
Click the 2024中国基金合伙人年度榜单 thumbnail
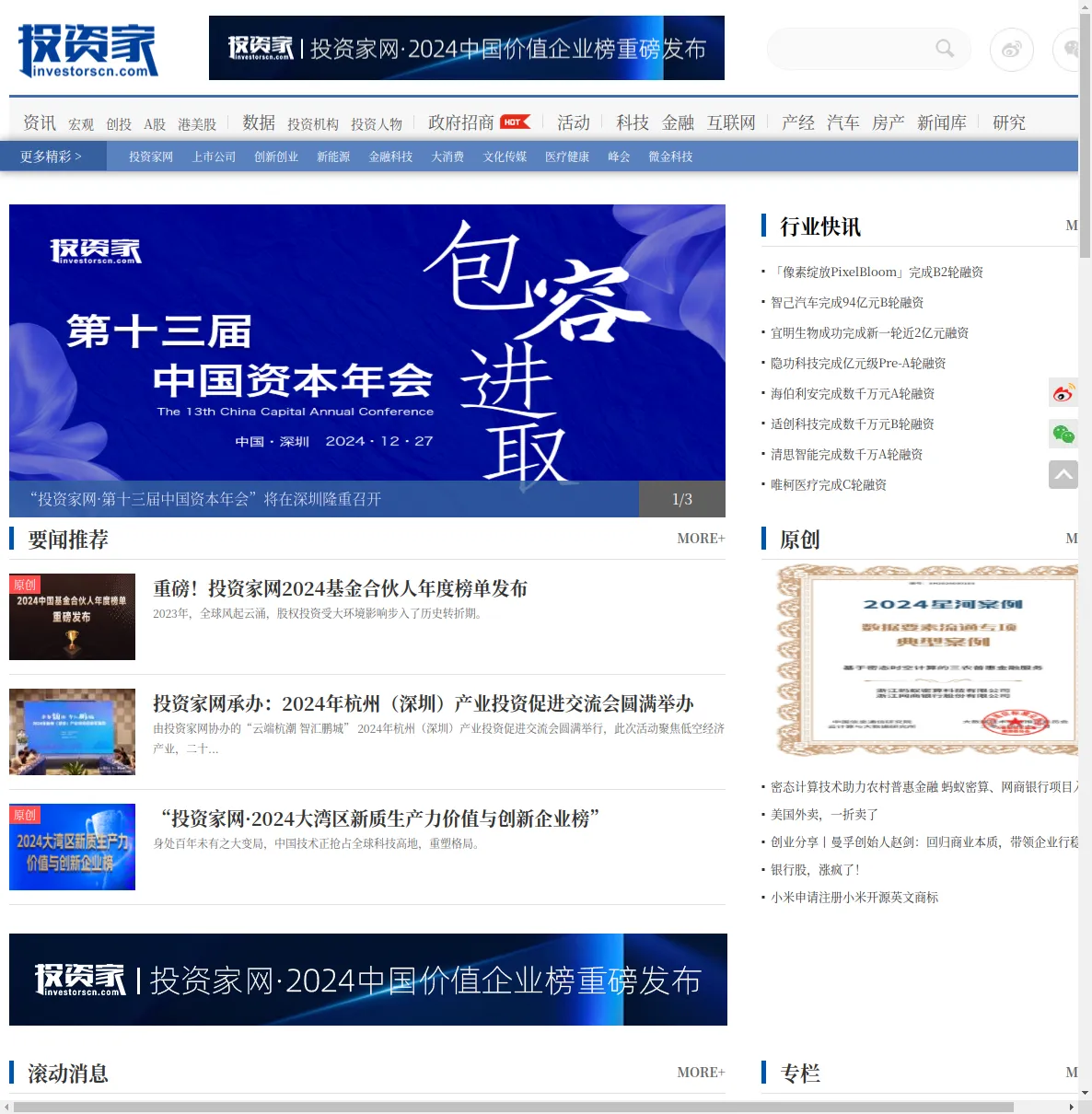click(x=72, y=617)
